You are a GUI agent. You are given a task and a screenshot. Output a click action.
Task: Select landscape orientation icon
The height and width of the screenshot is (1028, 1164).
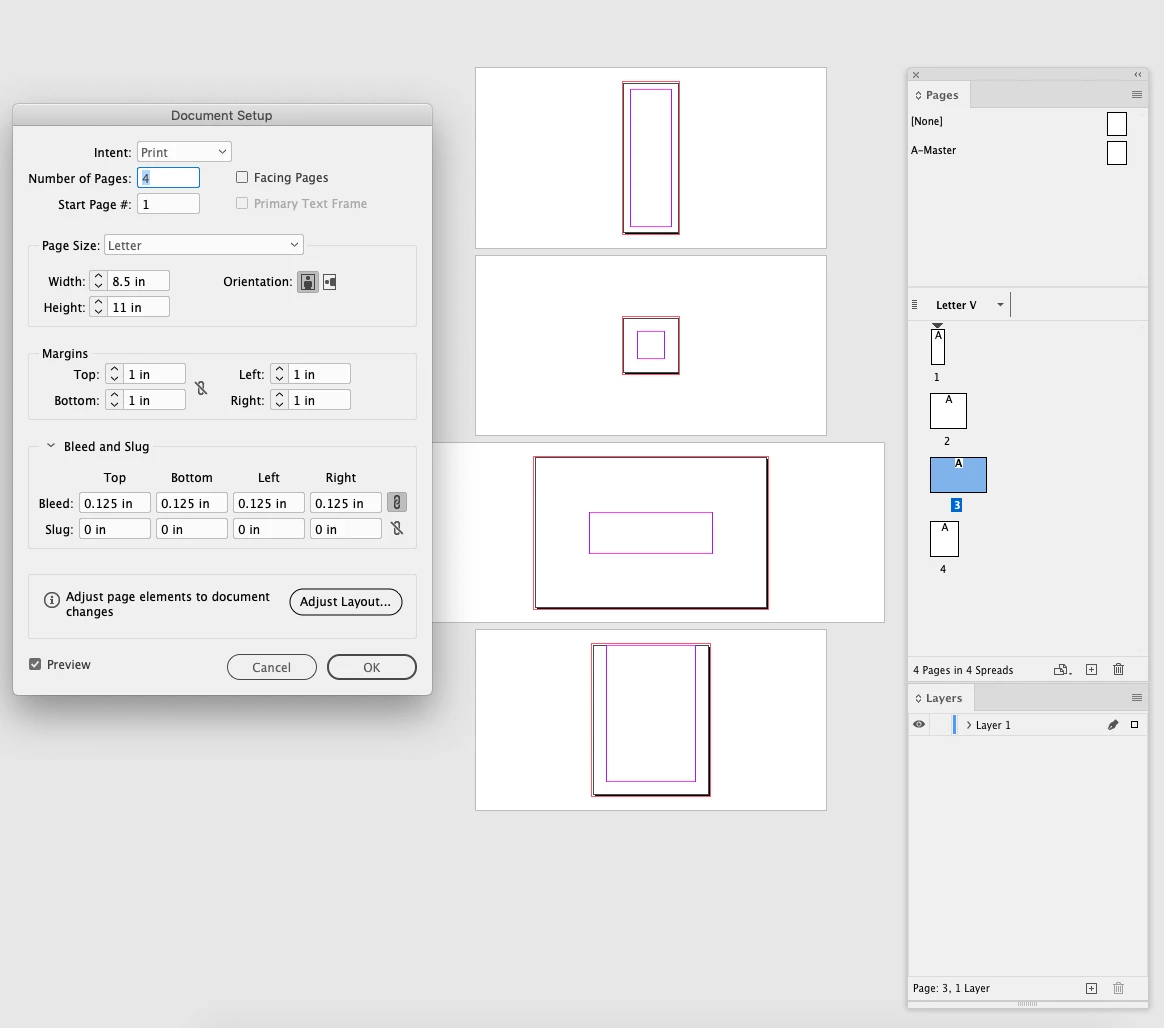pyautogui.click(x=330, y=282)
